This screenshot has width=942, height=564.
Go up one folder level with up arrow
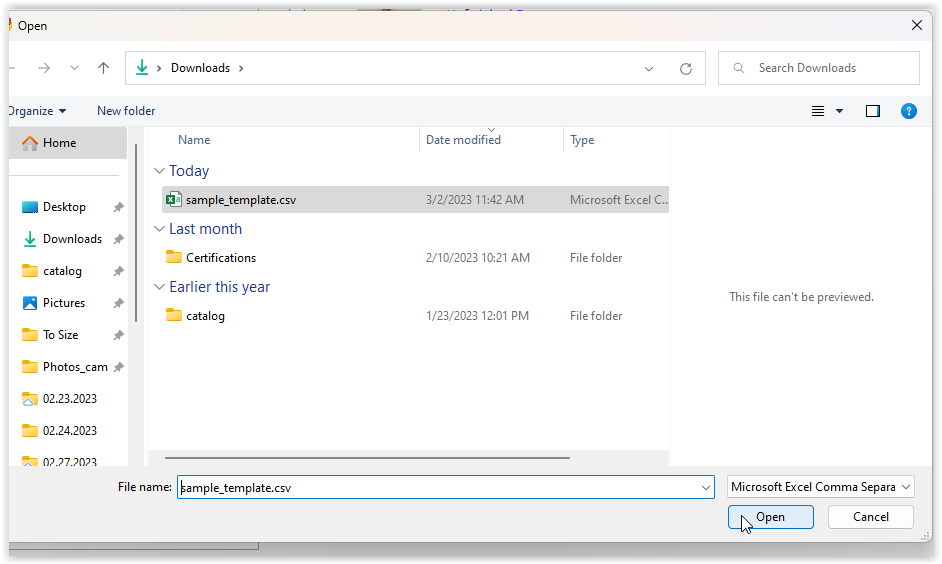click(103, 68)
